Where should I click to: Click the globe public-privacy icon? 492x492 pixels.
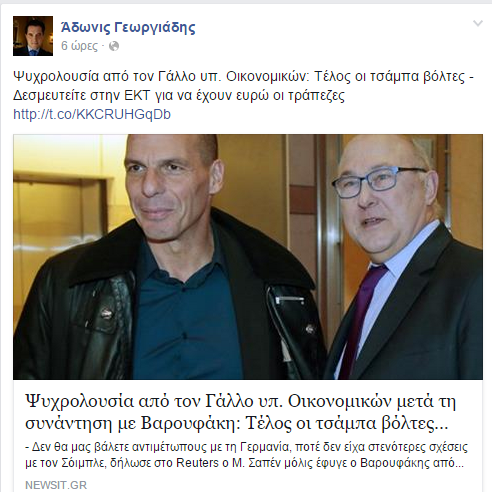click(114, 46)
